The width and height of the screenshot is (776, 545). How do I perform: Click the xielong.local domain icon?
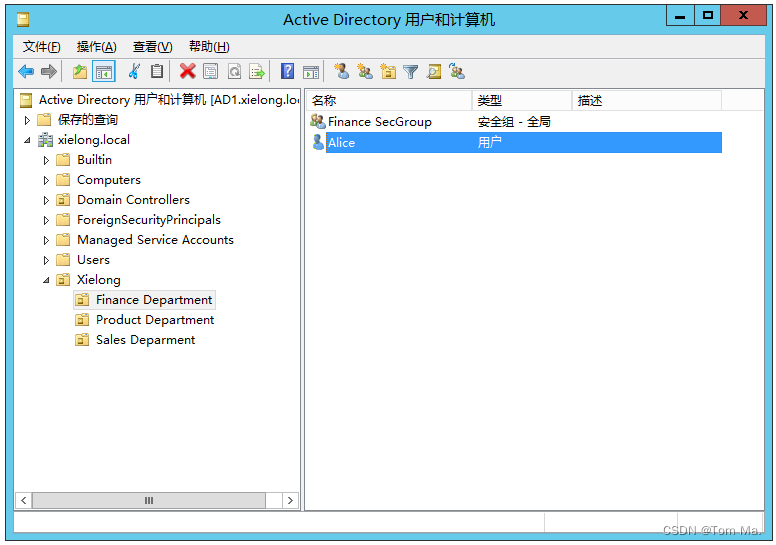pyautogui.click(x=46, y=140)
